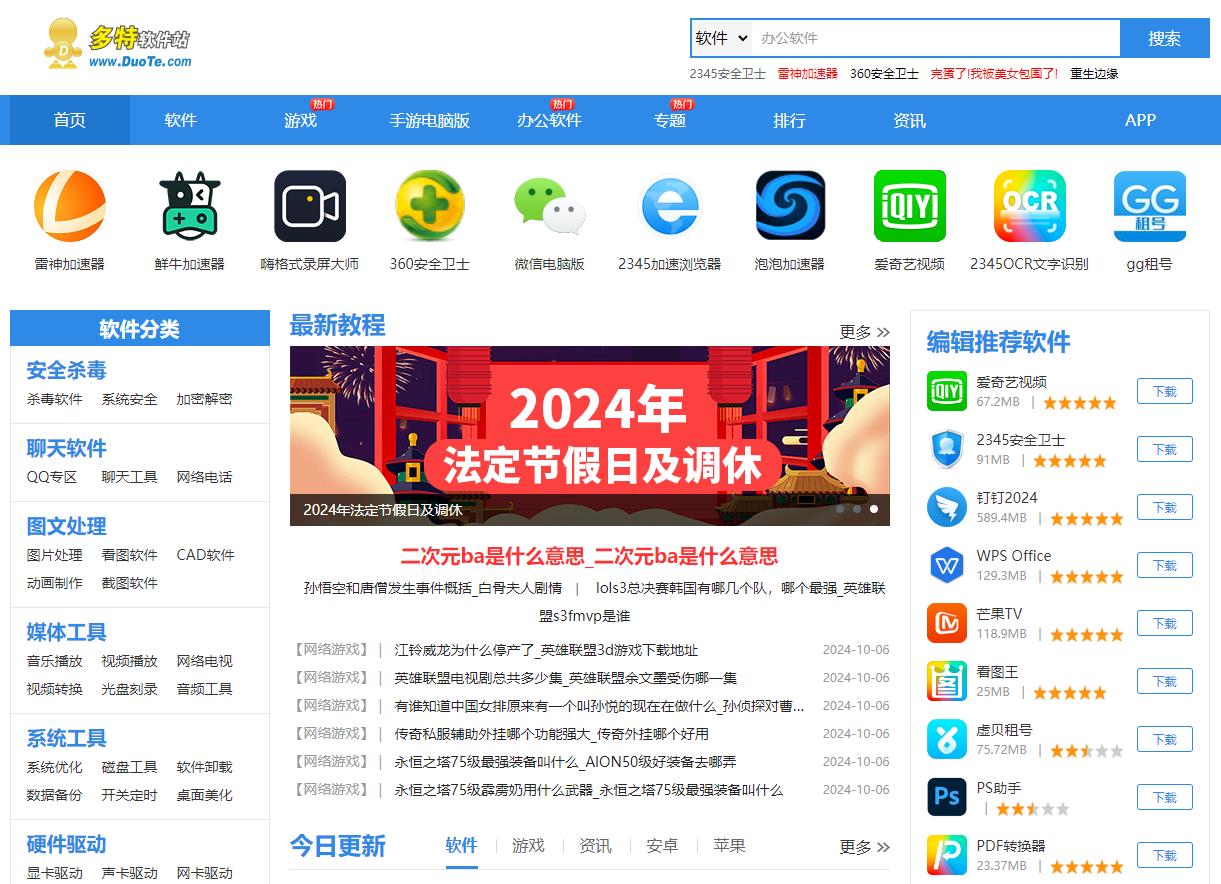Image resolution: width=1221 pixels, height=884 pixels.
Task: Go to 首页 in navigation bar
Action: point(70,120)
